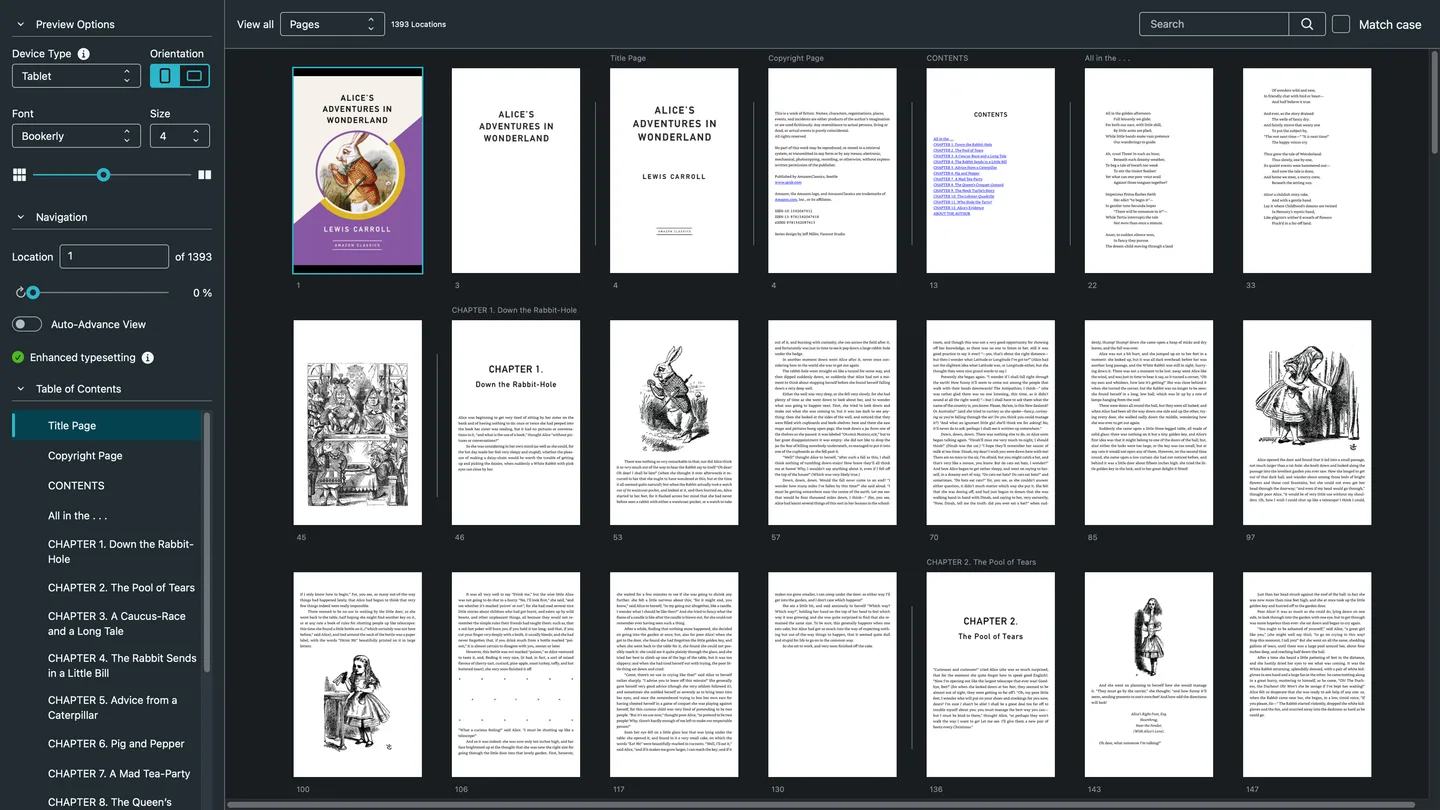
Task: Click into the Search text field
Action: pyautogui.click(x=1214, y=24)
